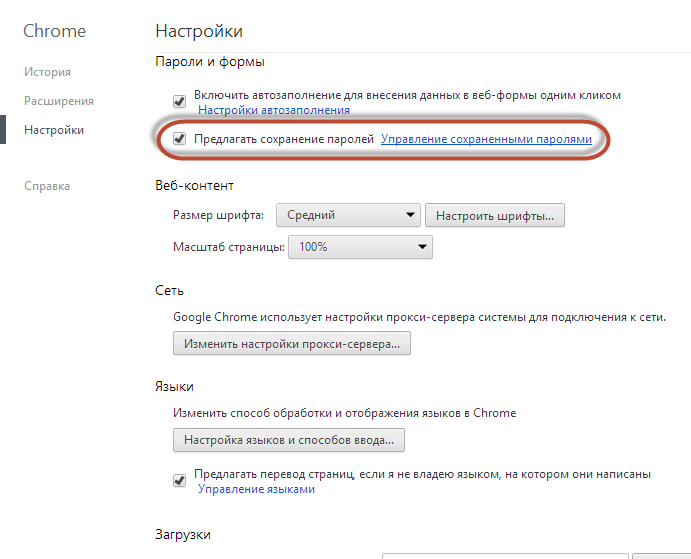The width and height of the screenshot is (691, 559).
Task: Click the Пароли и формы section heading
Action: (210, 63)
